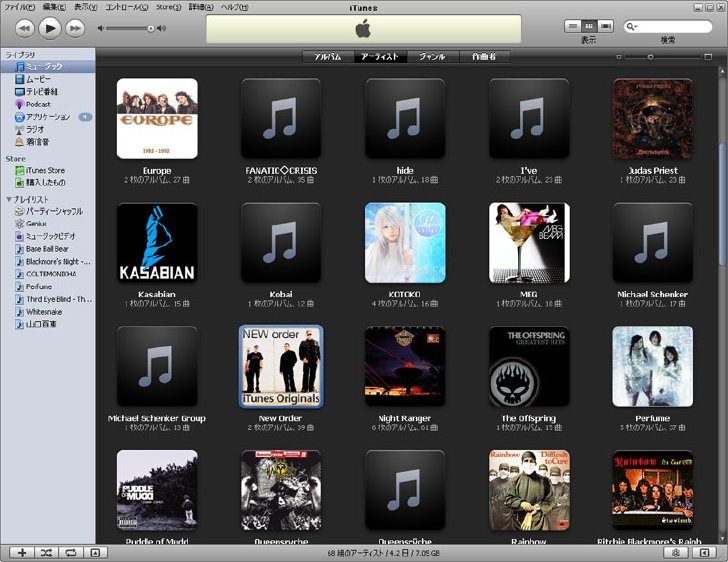This screenshot has height=562, width=728.
Task: Click the small artwork size icon
Action: [x=618, y=57]
